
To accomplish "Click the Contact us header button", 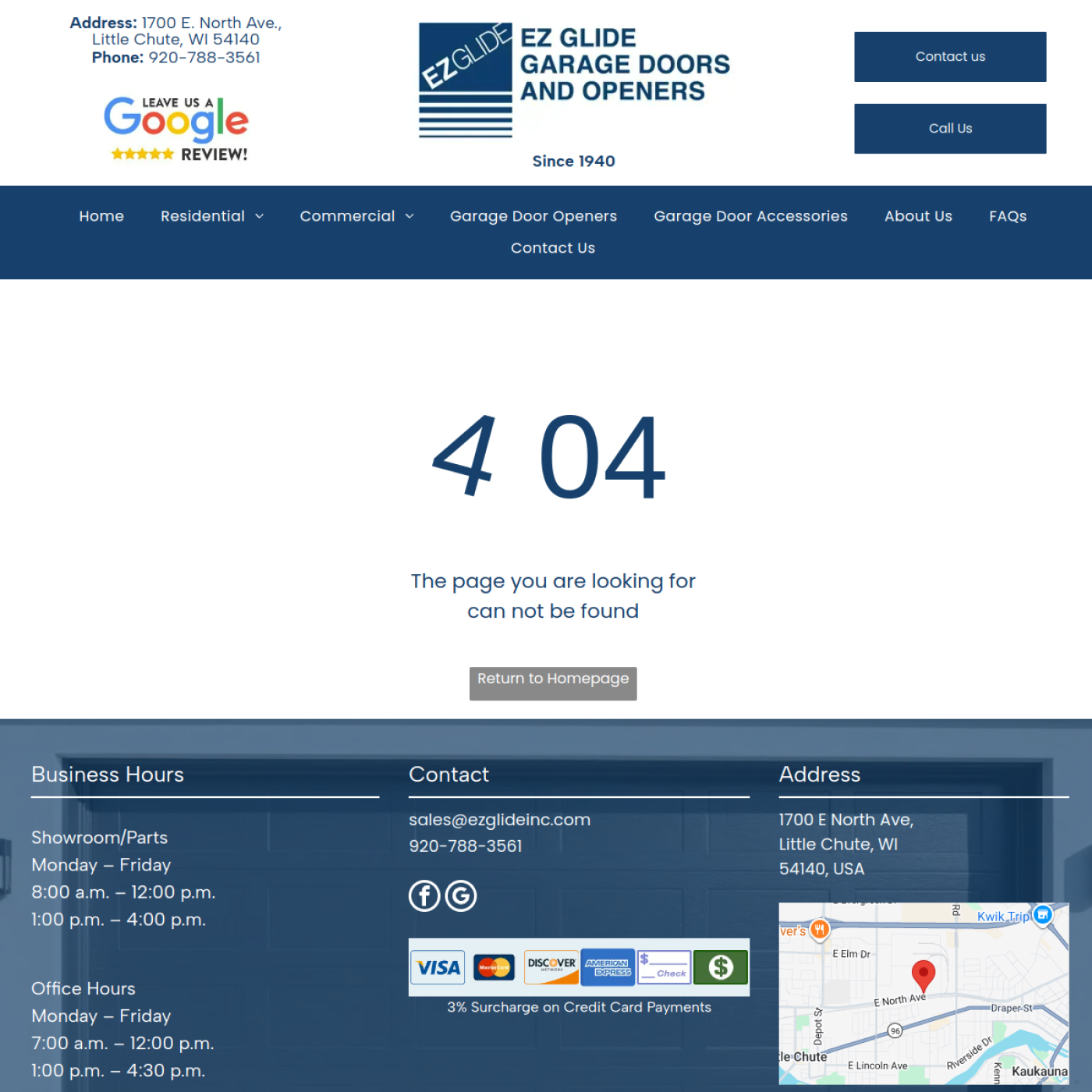I will tap(950, 57).
